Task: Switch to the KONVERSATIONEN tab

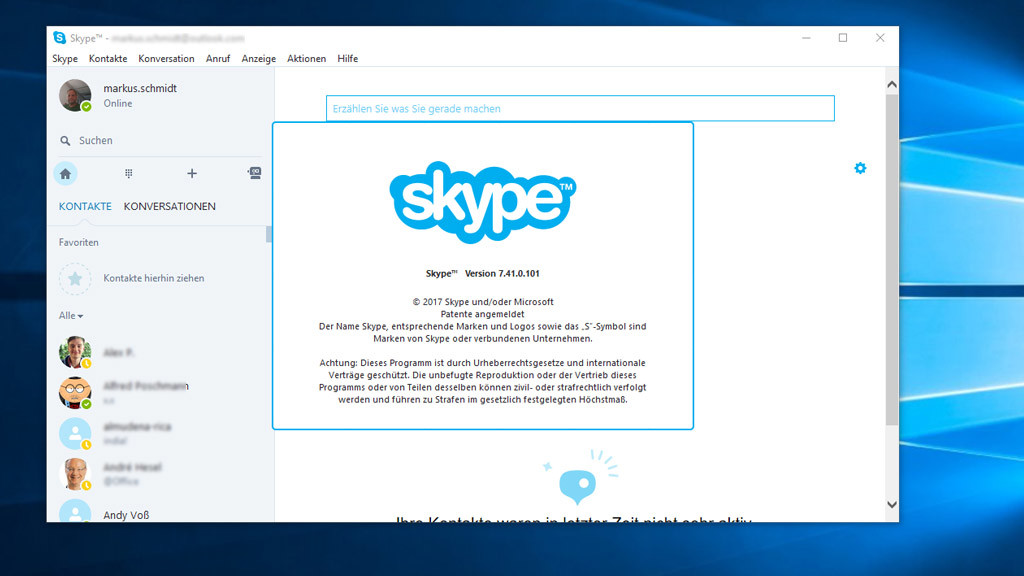Action: pos(169,206)
